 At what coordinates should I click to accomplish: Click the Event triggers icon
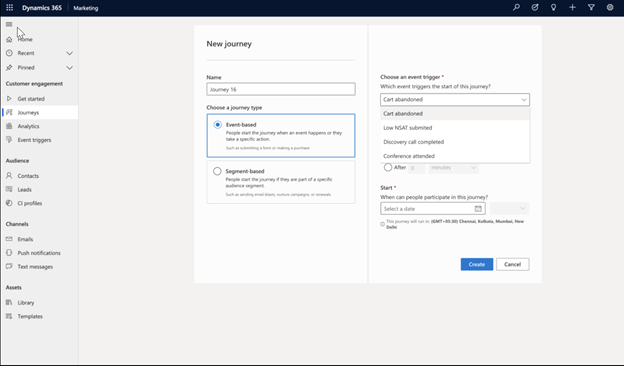(9, 140)
